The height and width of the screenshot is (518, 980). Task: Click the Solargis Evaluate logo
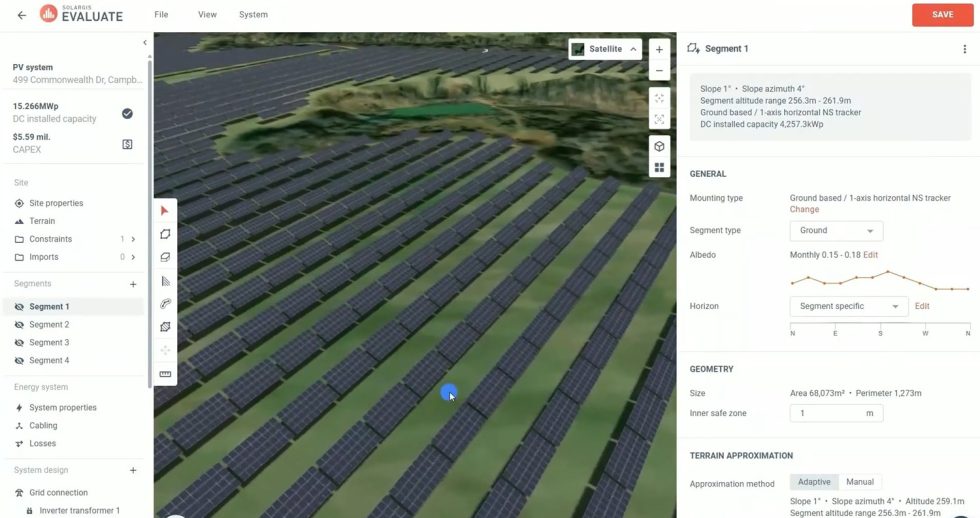coord(81,14)
